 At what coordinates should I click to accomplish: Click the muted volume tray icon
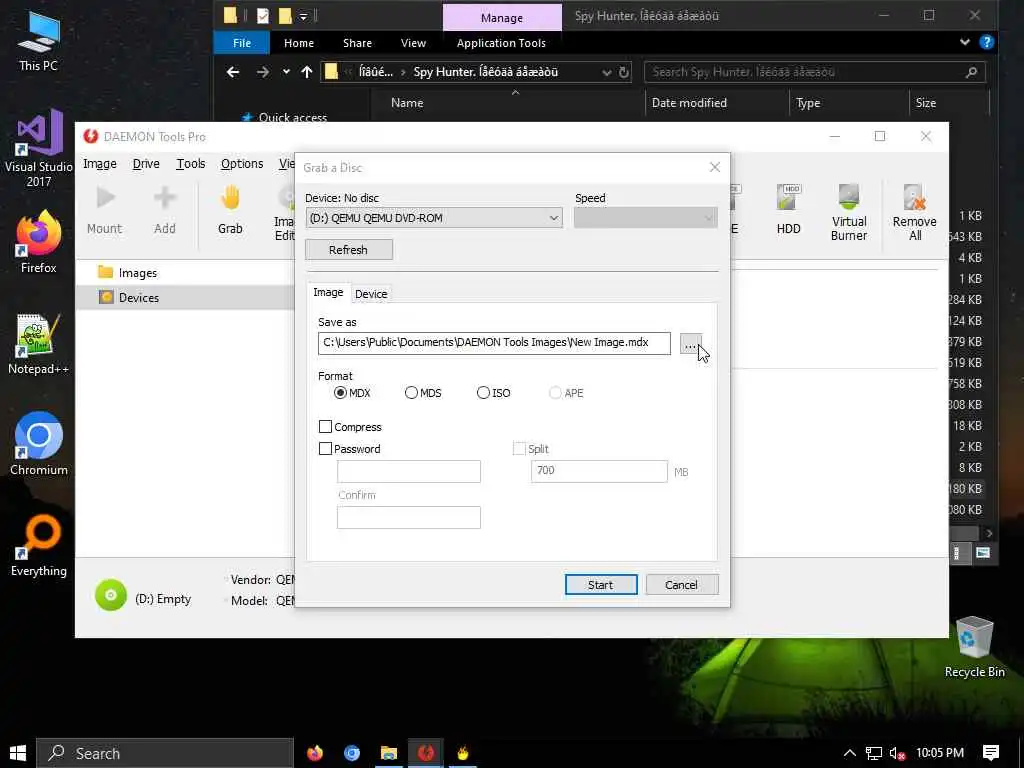pos(898,754)
